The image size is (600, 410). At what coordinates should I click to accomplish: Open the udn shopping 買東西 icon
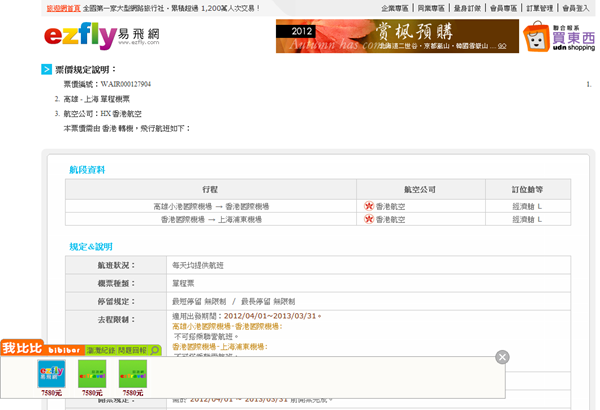(573, 36)
